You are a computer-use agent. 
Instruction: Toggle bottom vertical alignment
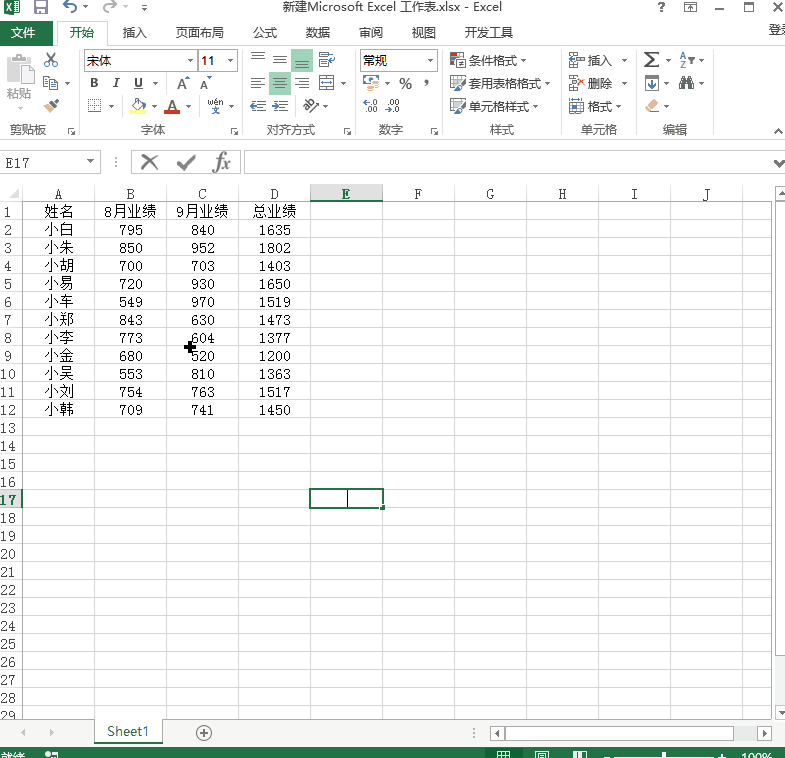pyautogui.click(x=302, y=60)
